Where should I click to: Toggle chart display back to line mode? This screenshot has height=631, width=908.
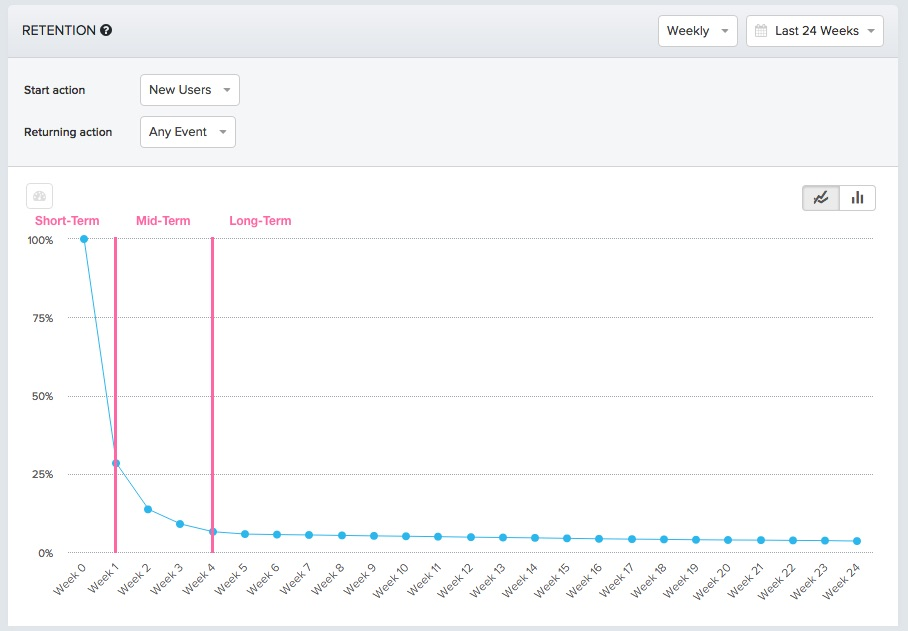[819, 197]
